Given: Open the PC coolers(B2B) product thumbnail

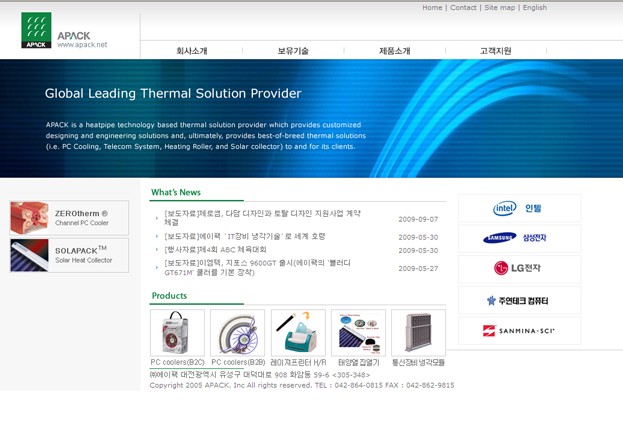Looking at the screenshot, I should [238, 333].
